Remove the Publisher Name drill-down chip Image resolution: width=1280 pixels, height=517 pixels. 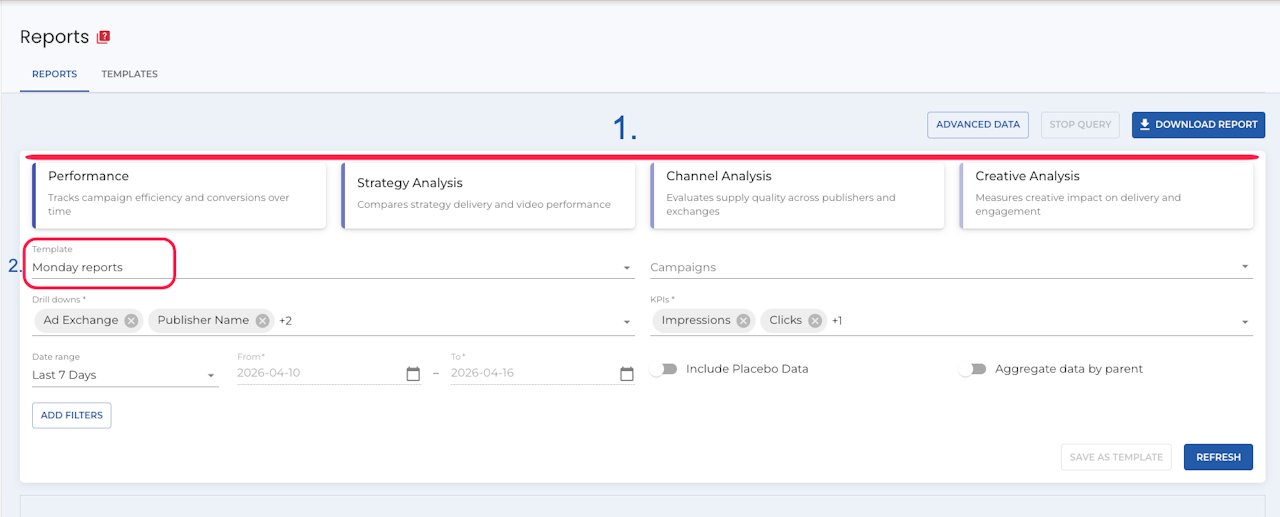click(x=262, y=320)
